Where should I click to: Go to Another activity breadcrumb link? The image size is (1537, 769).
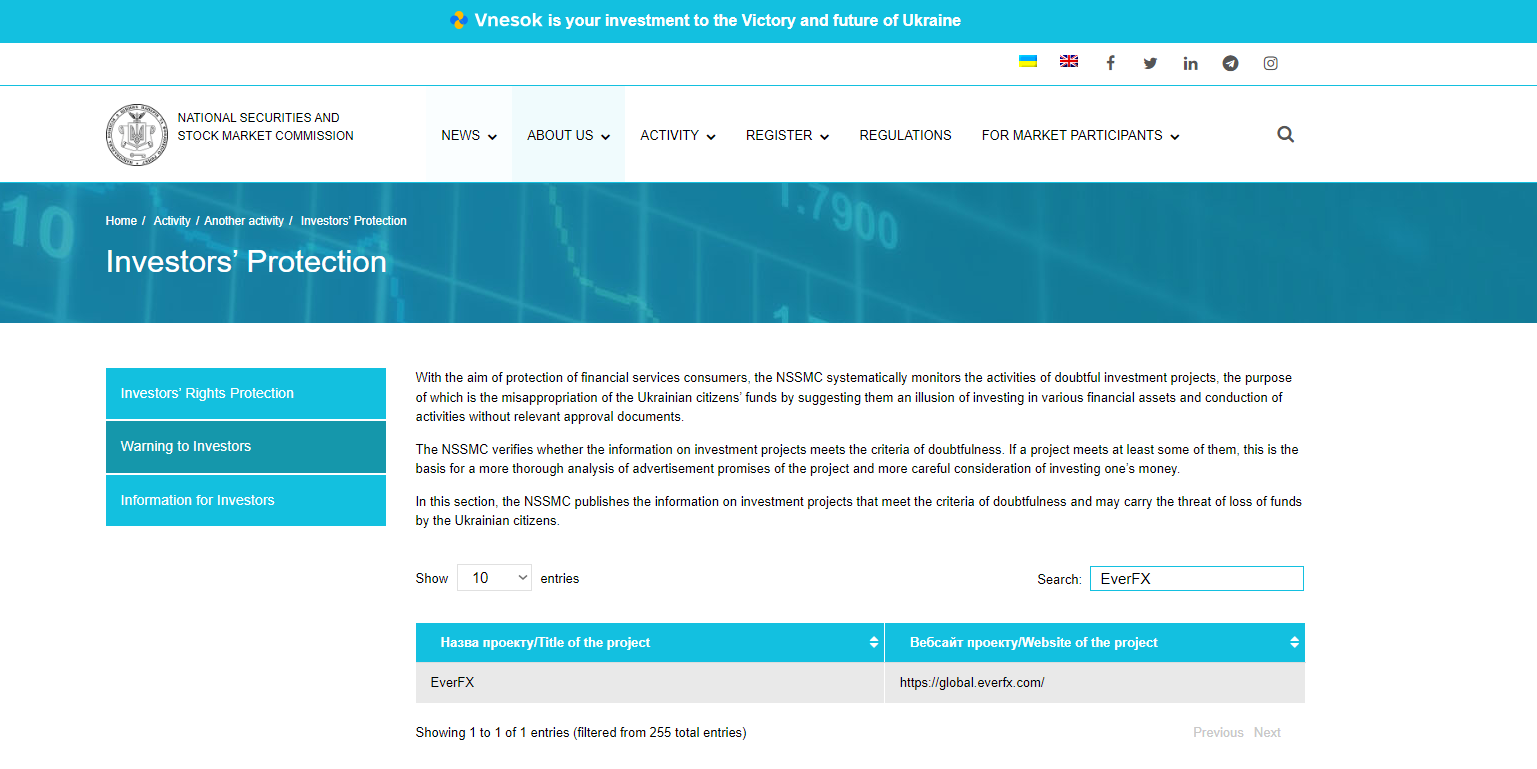click(x=244, y=221)
